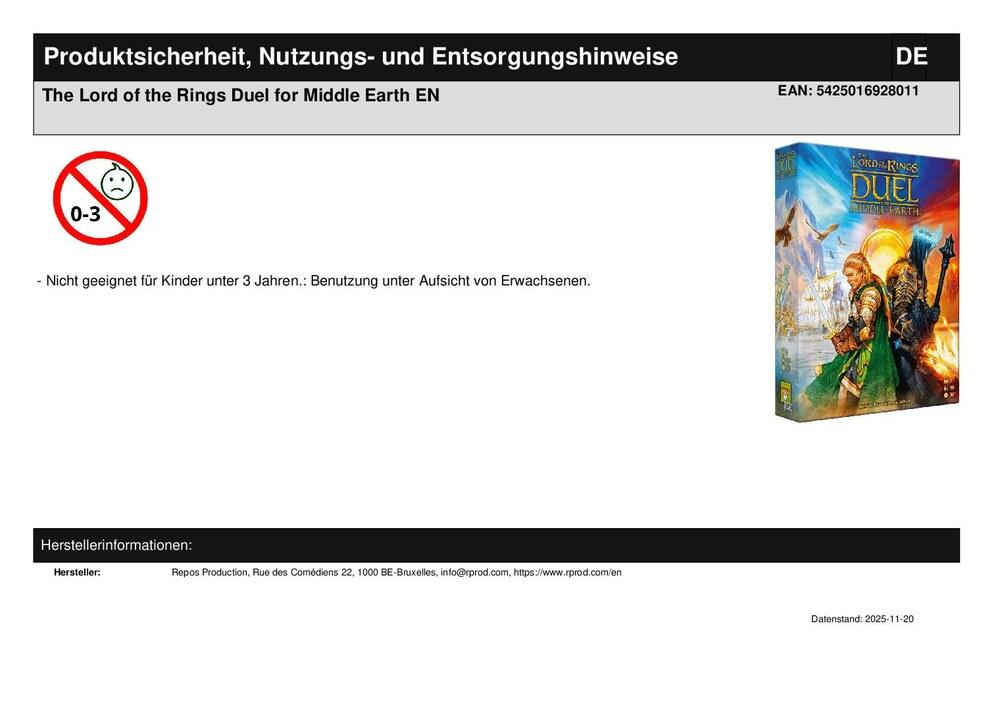The image size is (1000, 707).
Task: Click the heading 'Produktsicherheit, Nutzungs- und Entsorgungshinweise'
Action: coord(360,57)
